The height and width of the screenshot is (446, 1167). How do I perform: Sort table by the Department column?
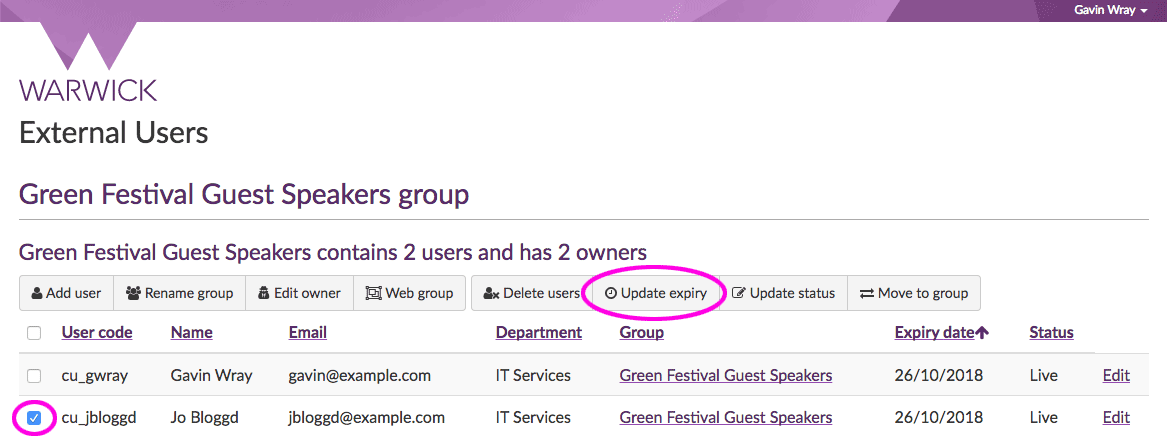coord(538,333)
